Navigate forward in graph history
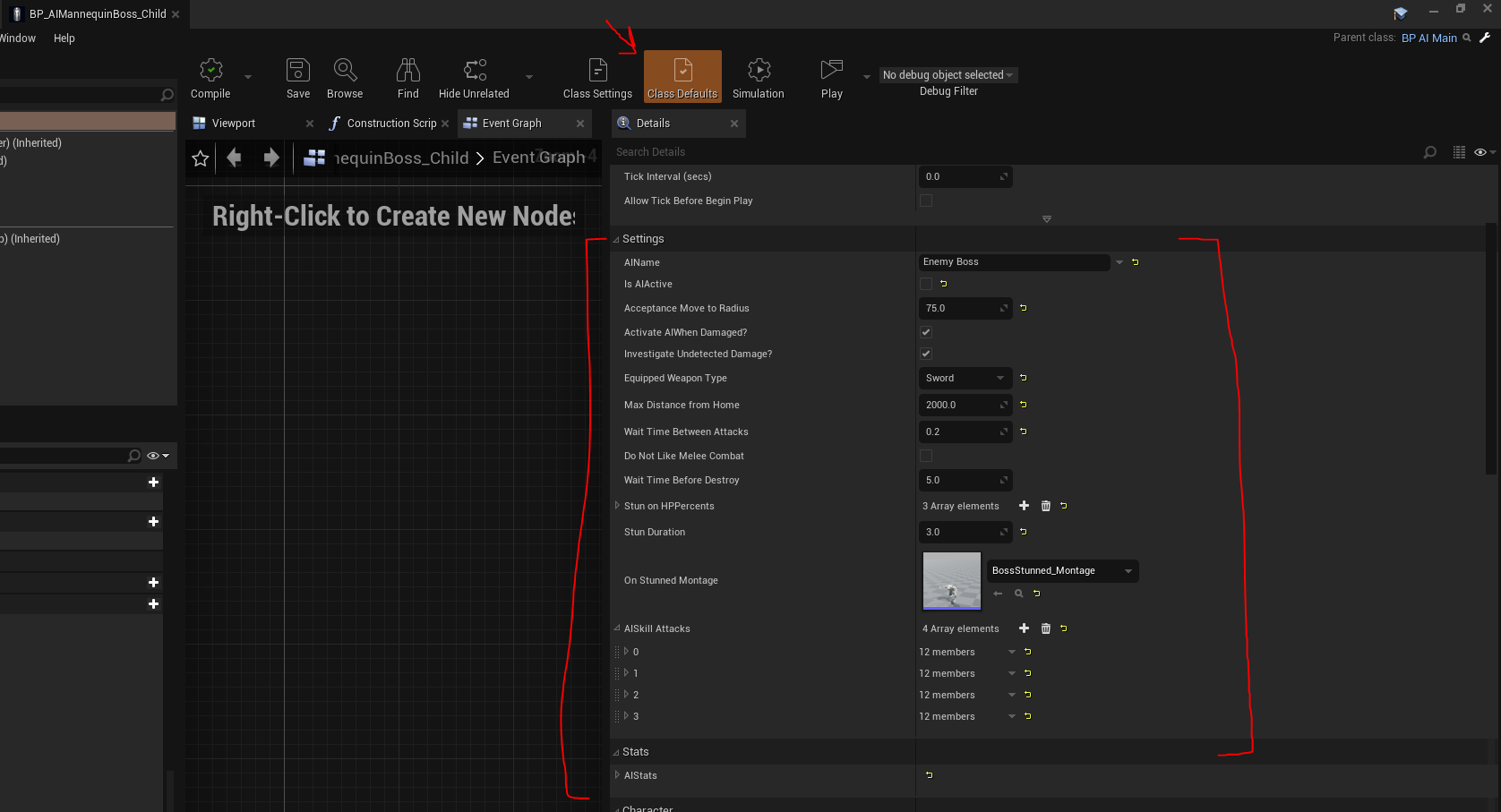The image size is (1501, 812). click(271, 158)
